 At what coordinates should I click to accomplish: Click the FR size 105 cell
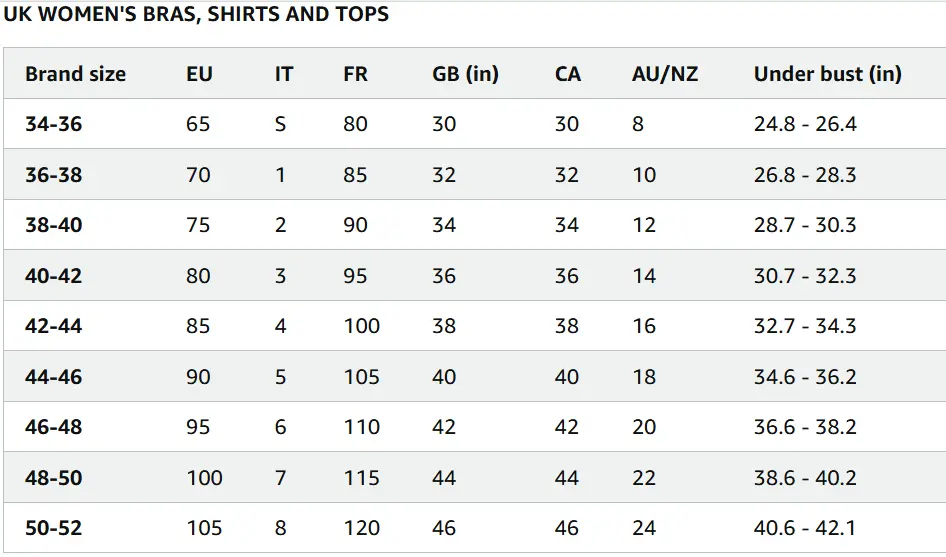click(x=361, y=377)
